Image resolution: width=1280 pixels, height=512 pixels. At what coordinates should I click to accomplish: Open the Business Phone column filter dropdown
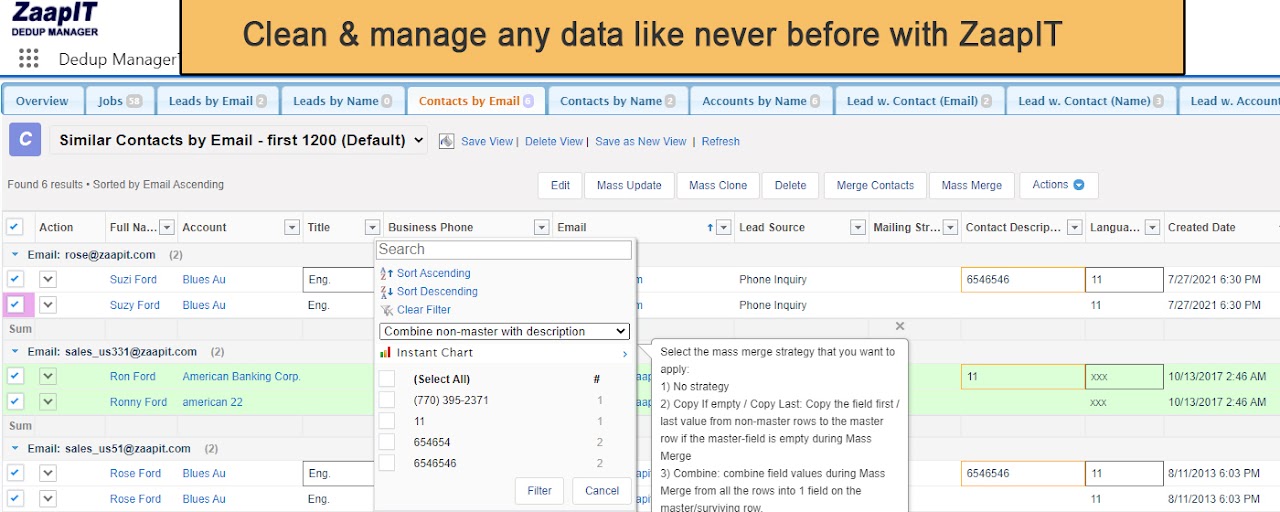(x=541, y=228)
